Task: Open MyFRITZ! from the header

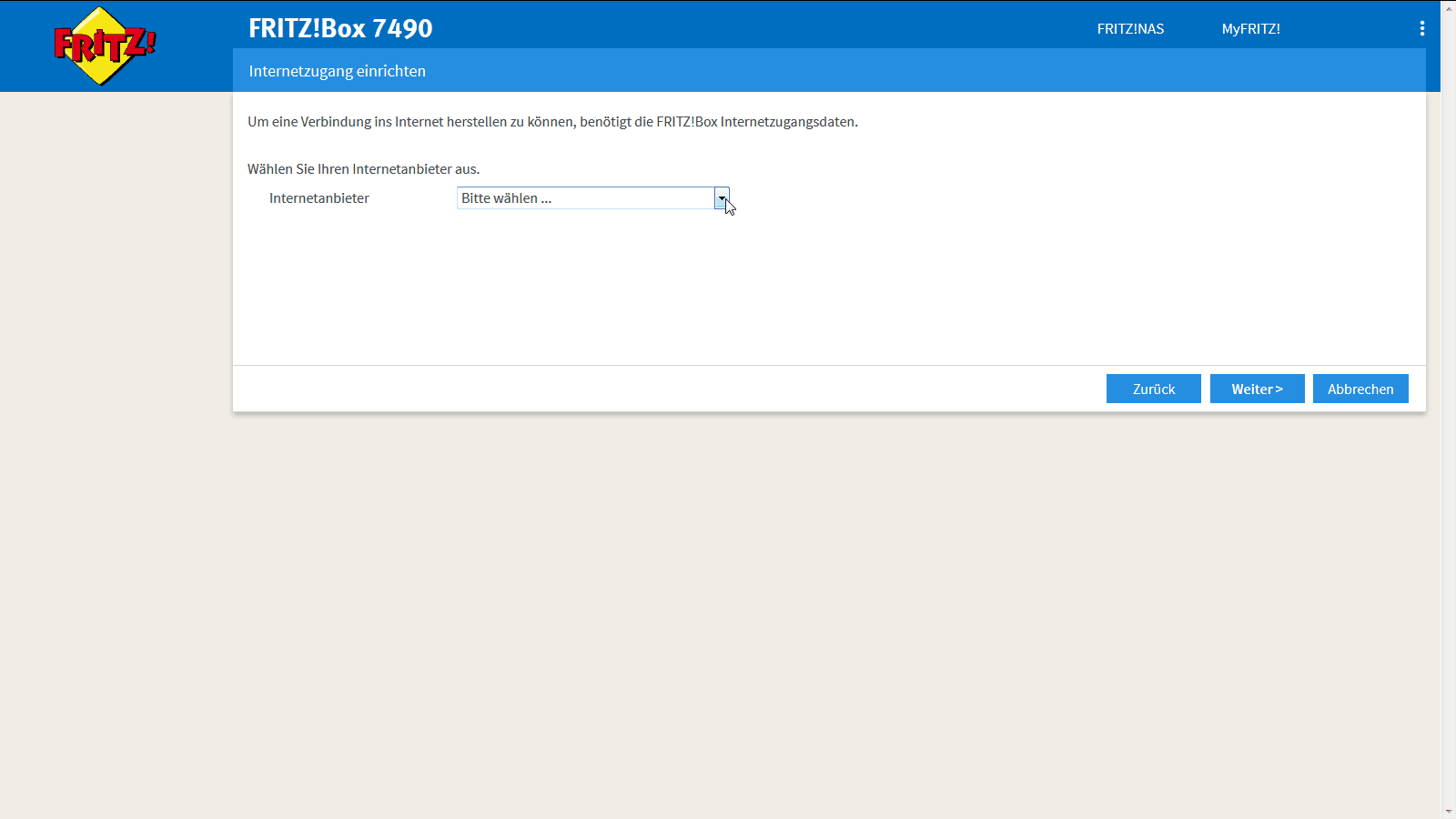Action: tap(1250, 29)
